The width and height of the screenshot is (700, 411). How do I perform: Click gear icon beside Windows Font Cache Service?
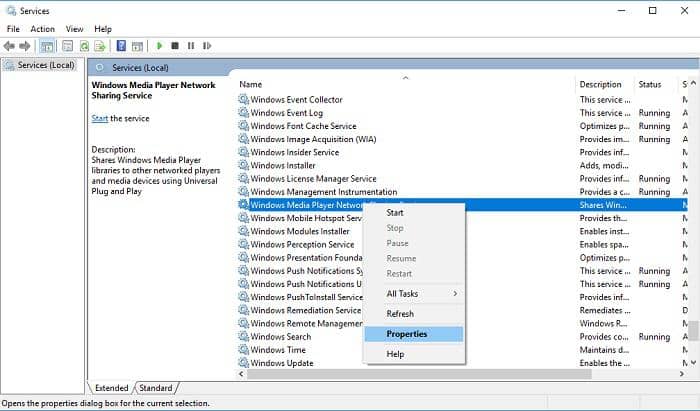pos(243,126)
